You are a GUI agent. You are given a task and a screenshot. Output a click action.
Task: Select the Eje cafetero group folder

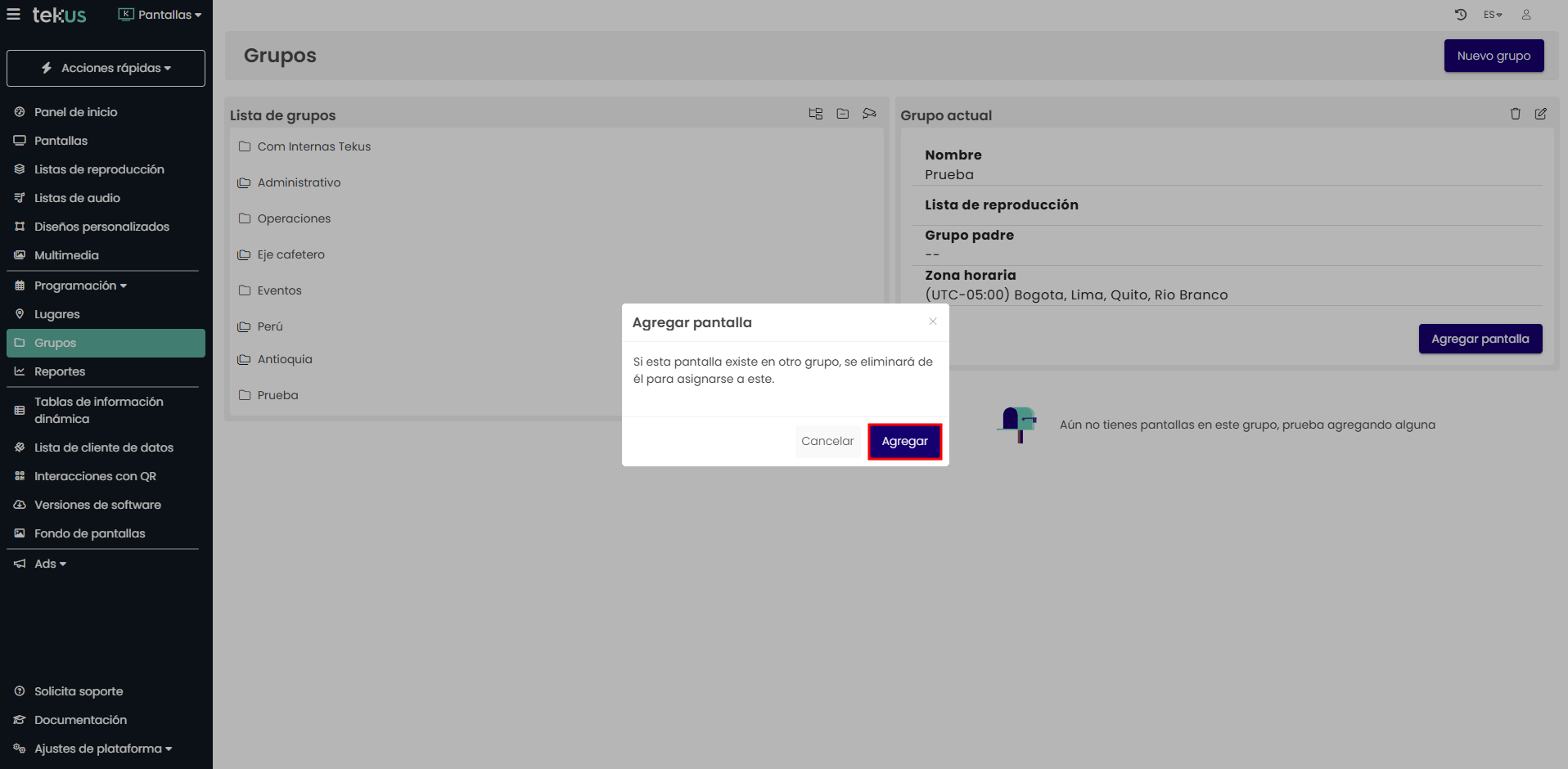[x=291, y=254]
